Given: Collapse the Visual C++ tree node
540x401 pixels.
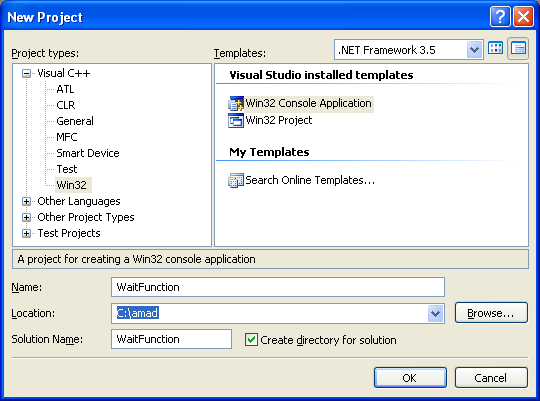Looking at the screenshot, I should (x=26, y=73).
